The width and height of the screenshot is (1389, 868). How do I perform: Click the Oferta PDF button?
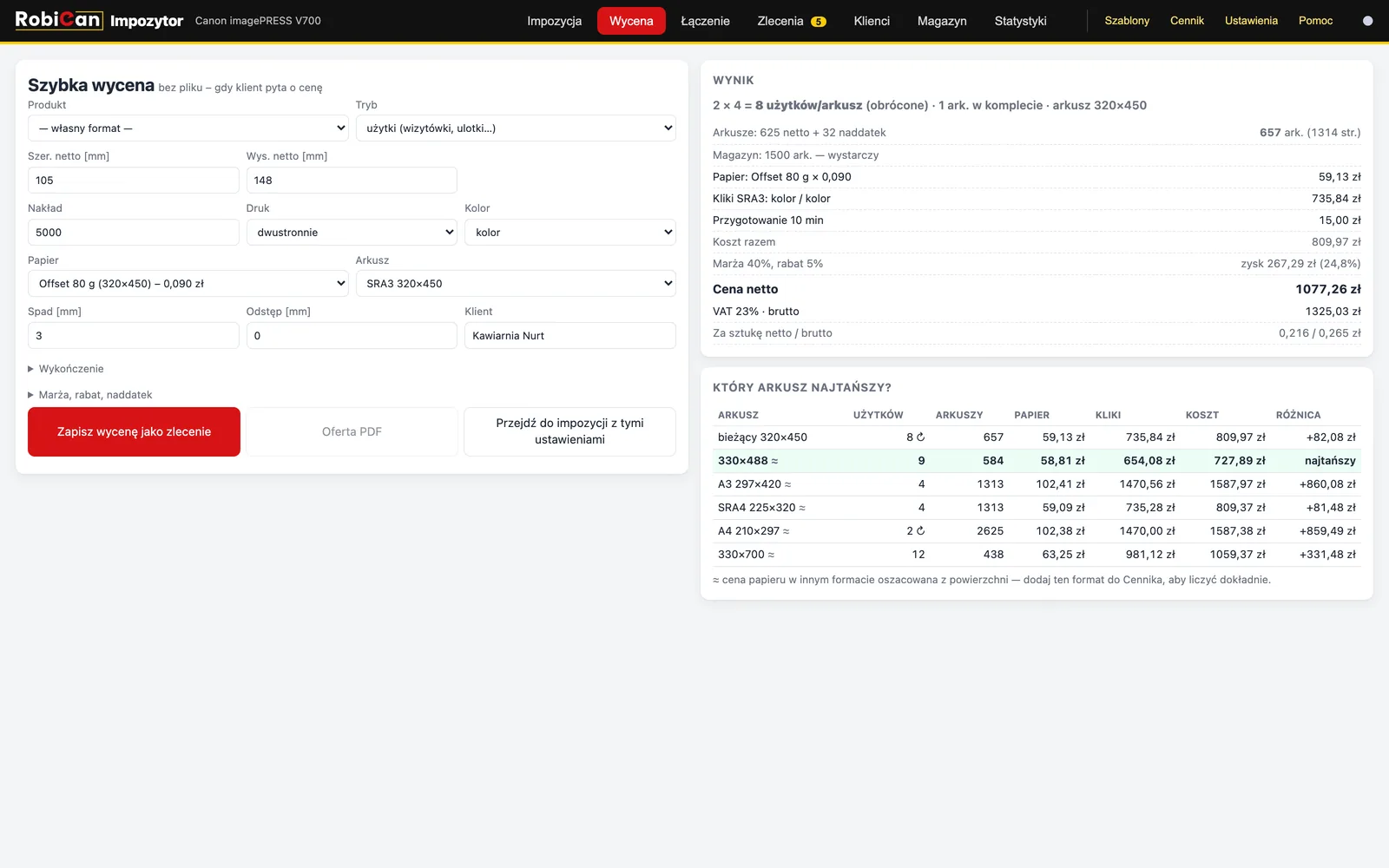click(352, 431)
